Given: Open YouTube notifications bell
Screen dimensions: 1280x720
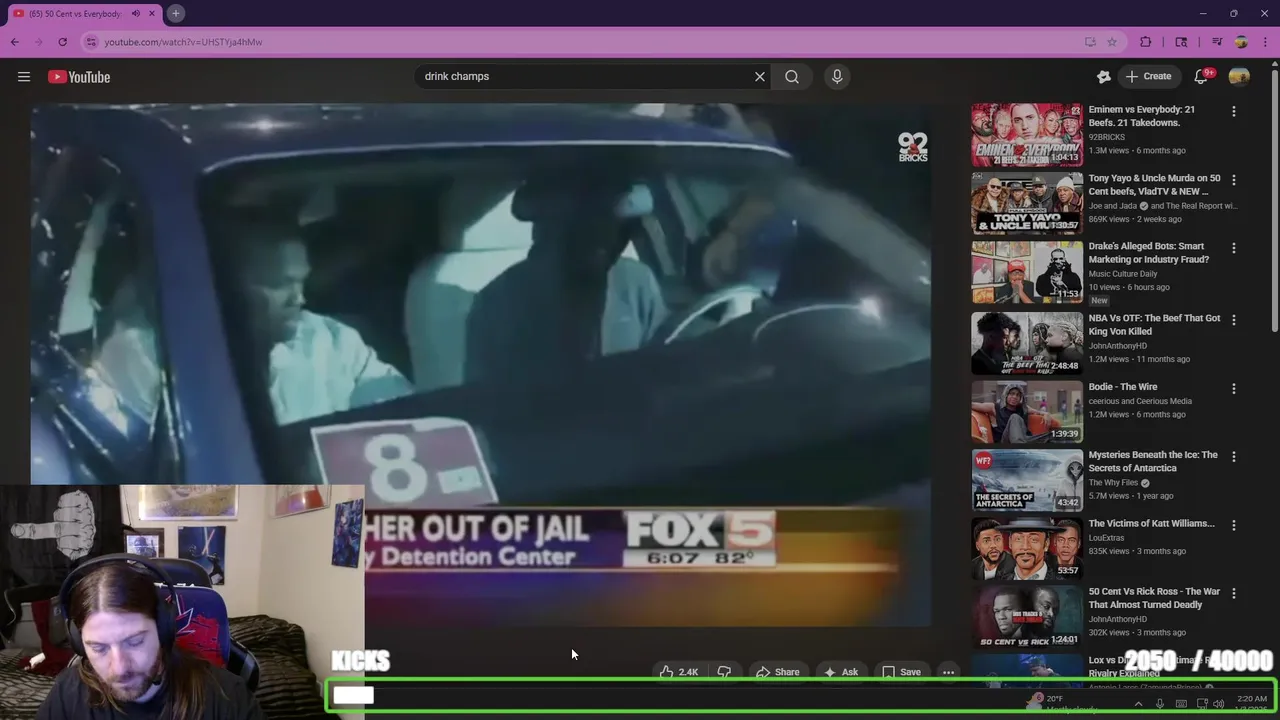Looking at the screenshot, I should coord(1202,76).
